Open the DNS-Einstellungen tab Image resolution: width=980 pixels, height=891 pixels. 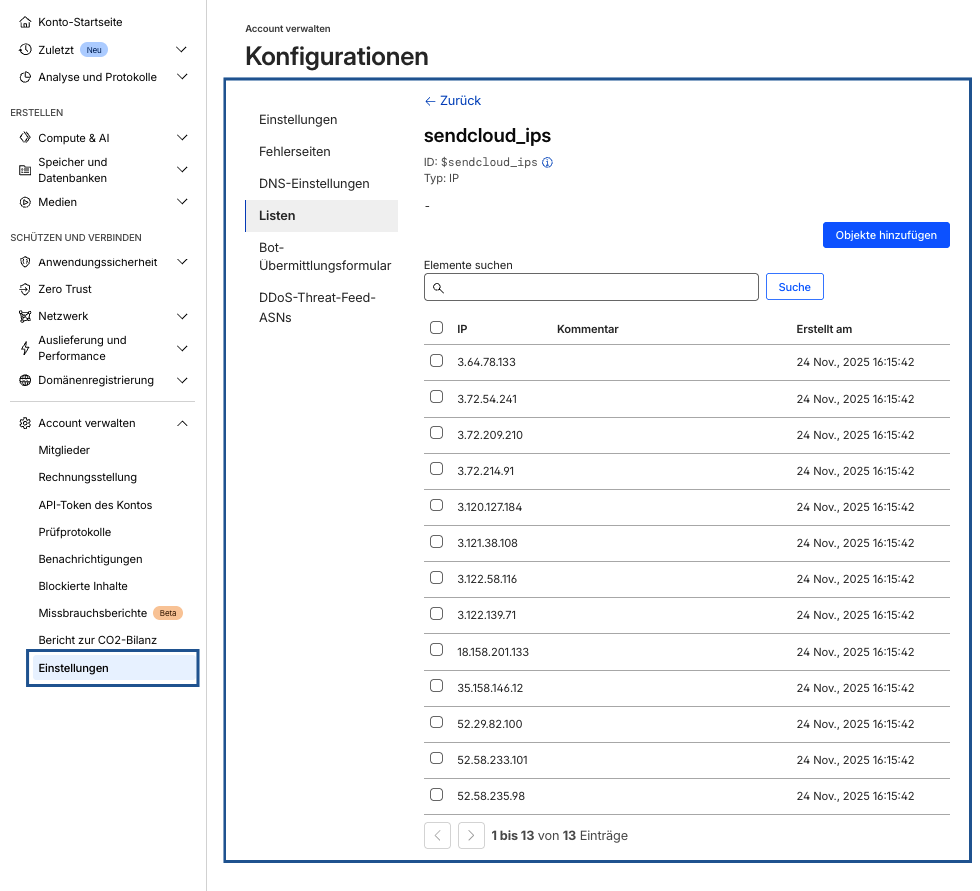314,183
